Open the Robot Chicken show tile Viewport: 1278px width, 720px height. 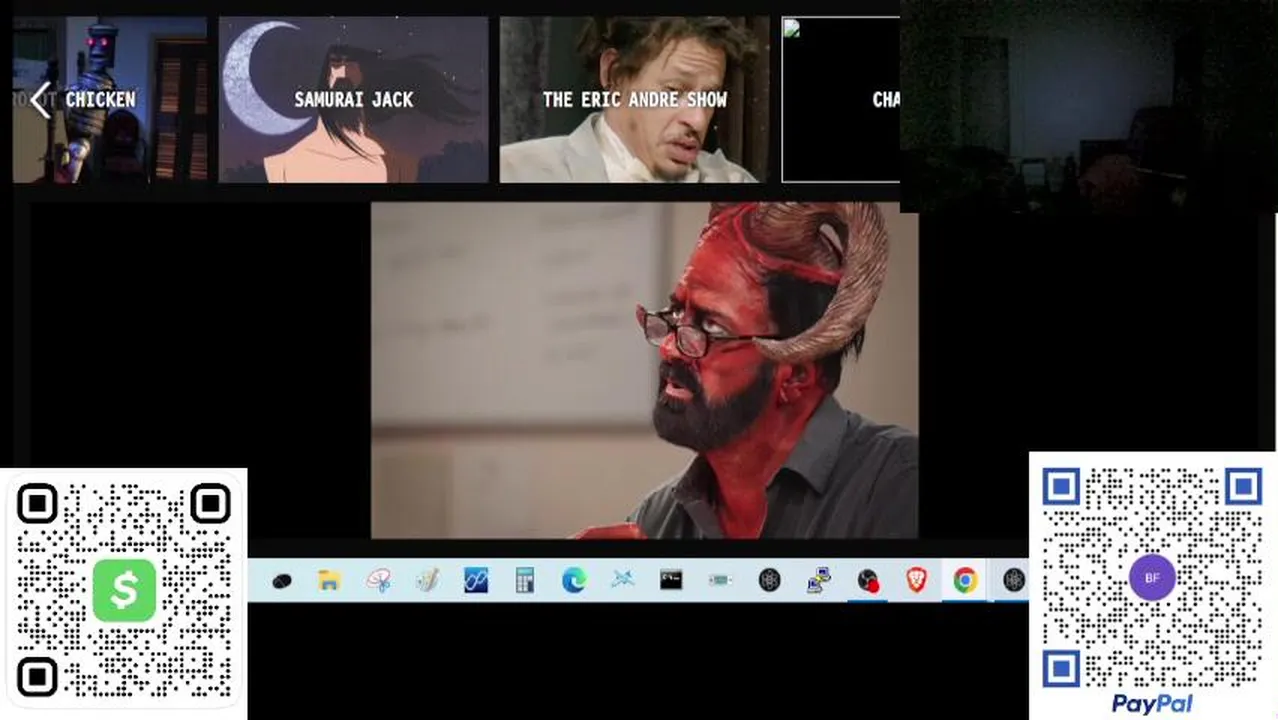110,99
